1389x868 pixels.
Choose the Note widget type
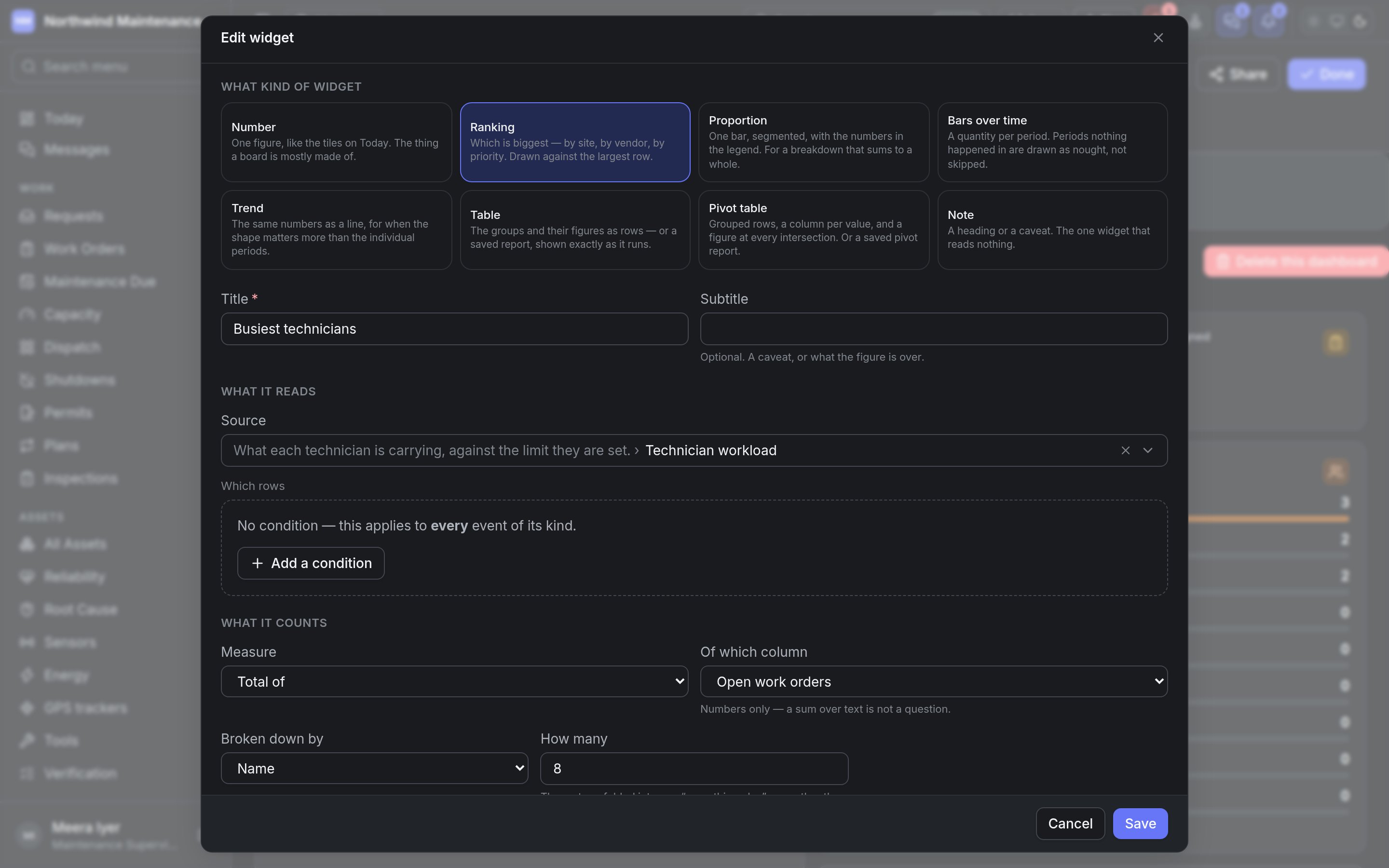[1052, 230]
